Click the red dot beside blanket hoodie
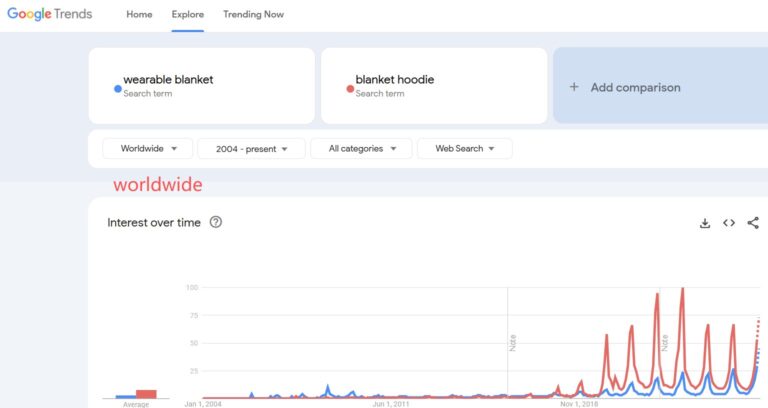 point(350,89)
